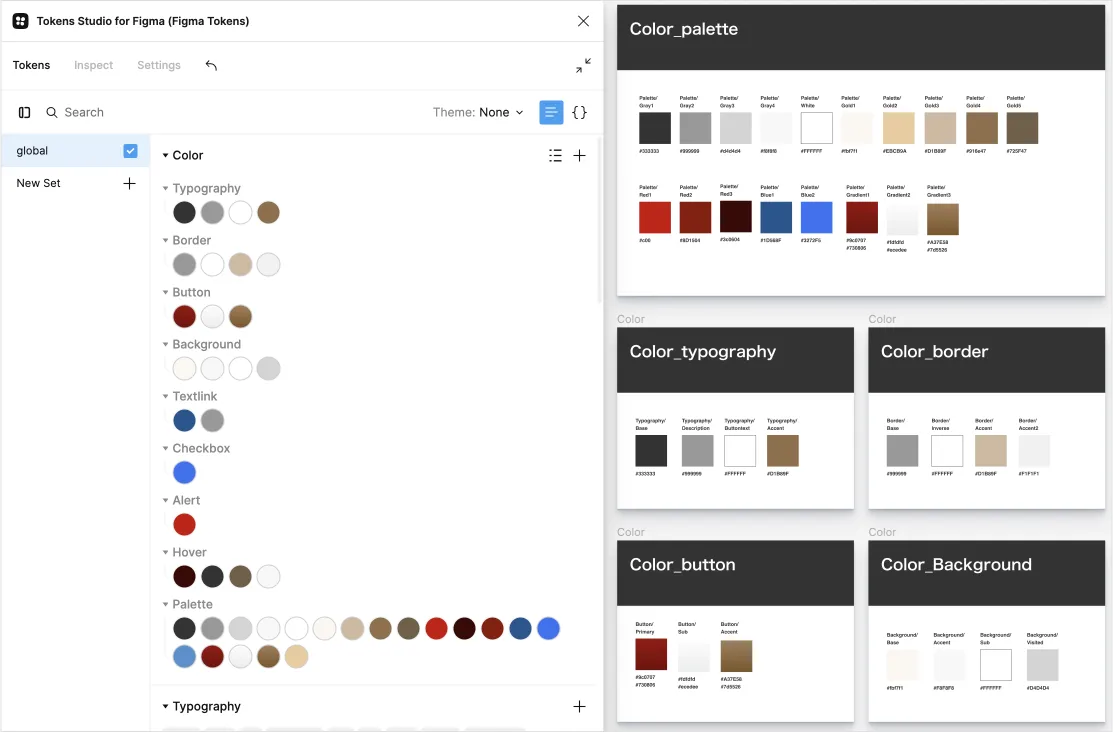Toggle the token sets sidebar panel icon

[x=24, y=113]
